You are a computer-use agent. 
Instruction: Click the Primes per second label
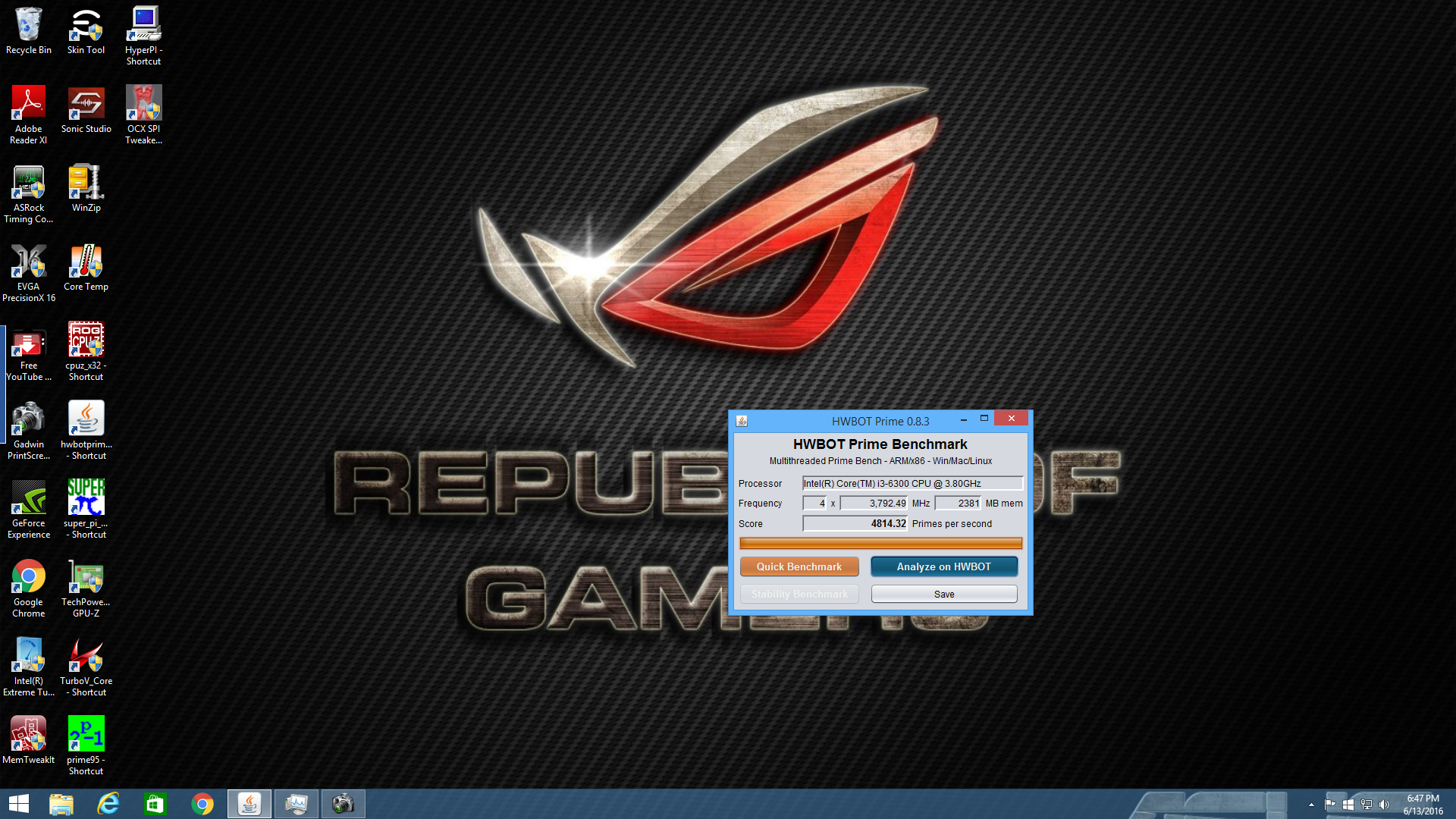coord(952,523)
